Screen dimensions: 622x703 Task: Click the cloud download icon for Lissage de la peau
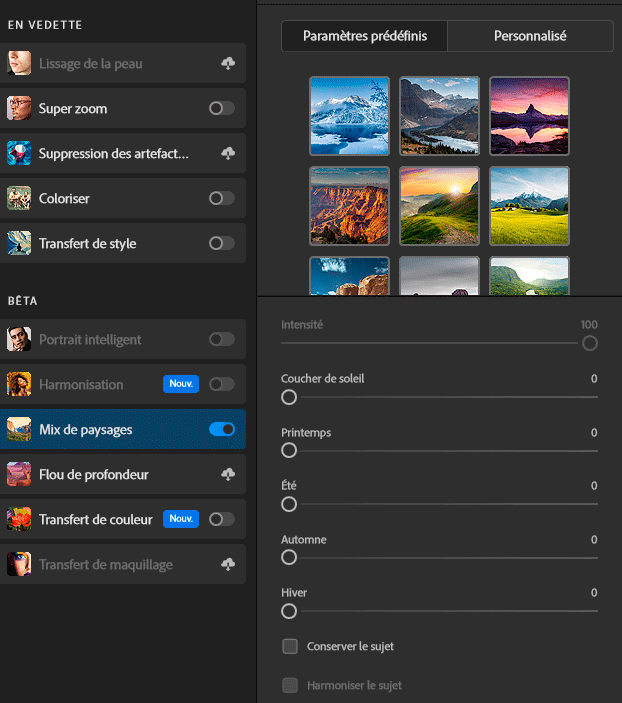[x=228, y=64]
